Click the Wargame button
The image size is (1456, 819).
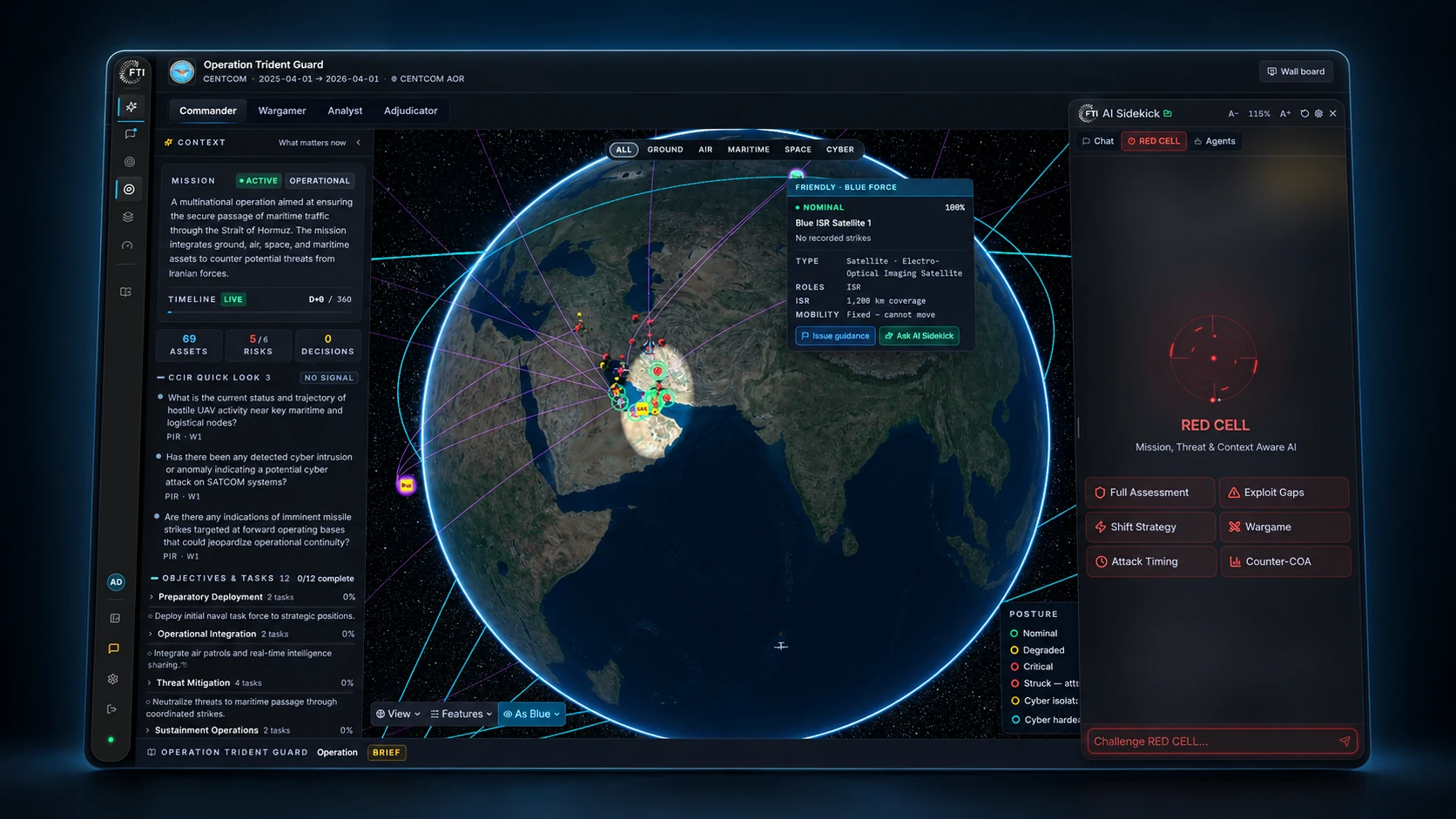[1285, 527]
